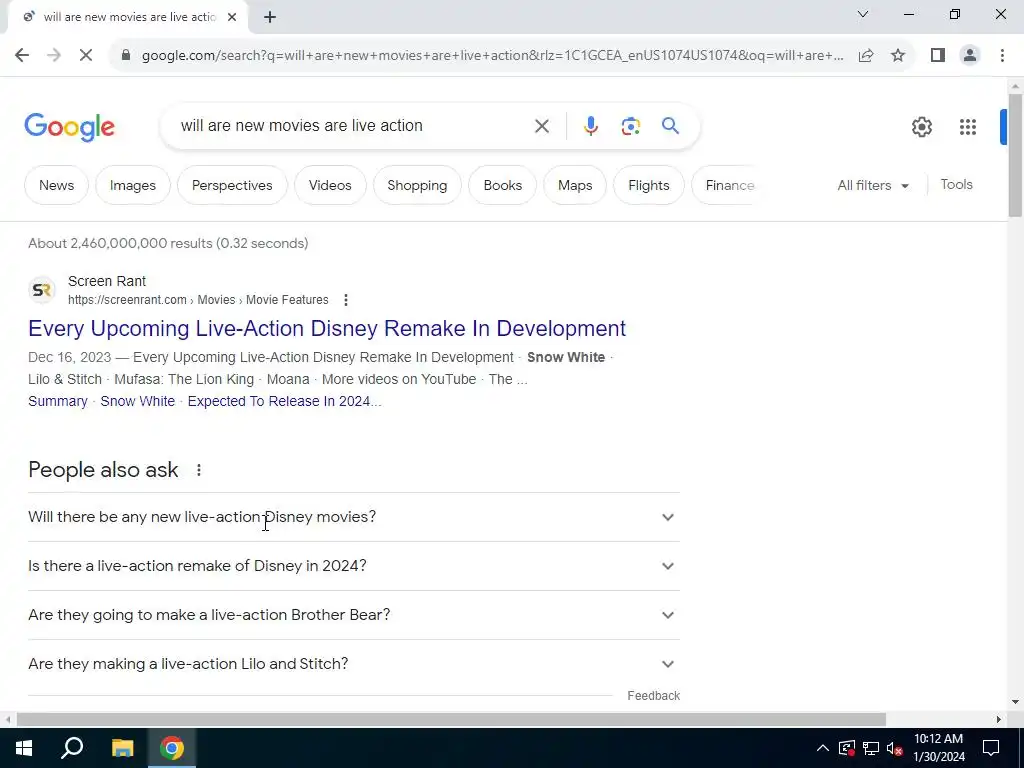1024x768 pixels.
Task: Click Chrome icon in taskbar
Action: 172,748
